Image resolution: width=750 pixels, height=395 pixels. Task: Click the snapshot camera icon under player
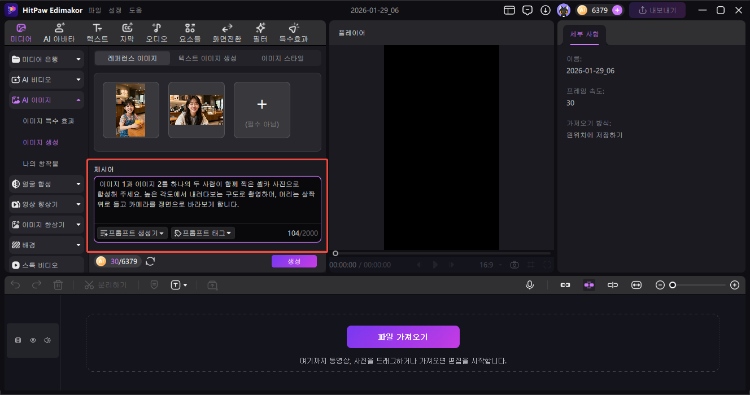coord(514,264)
